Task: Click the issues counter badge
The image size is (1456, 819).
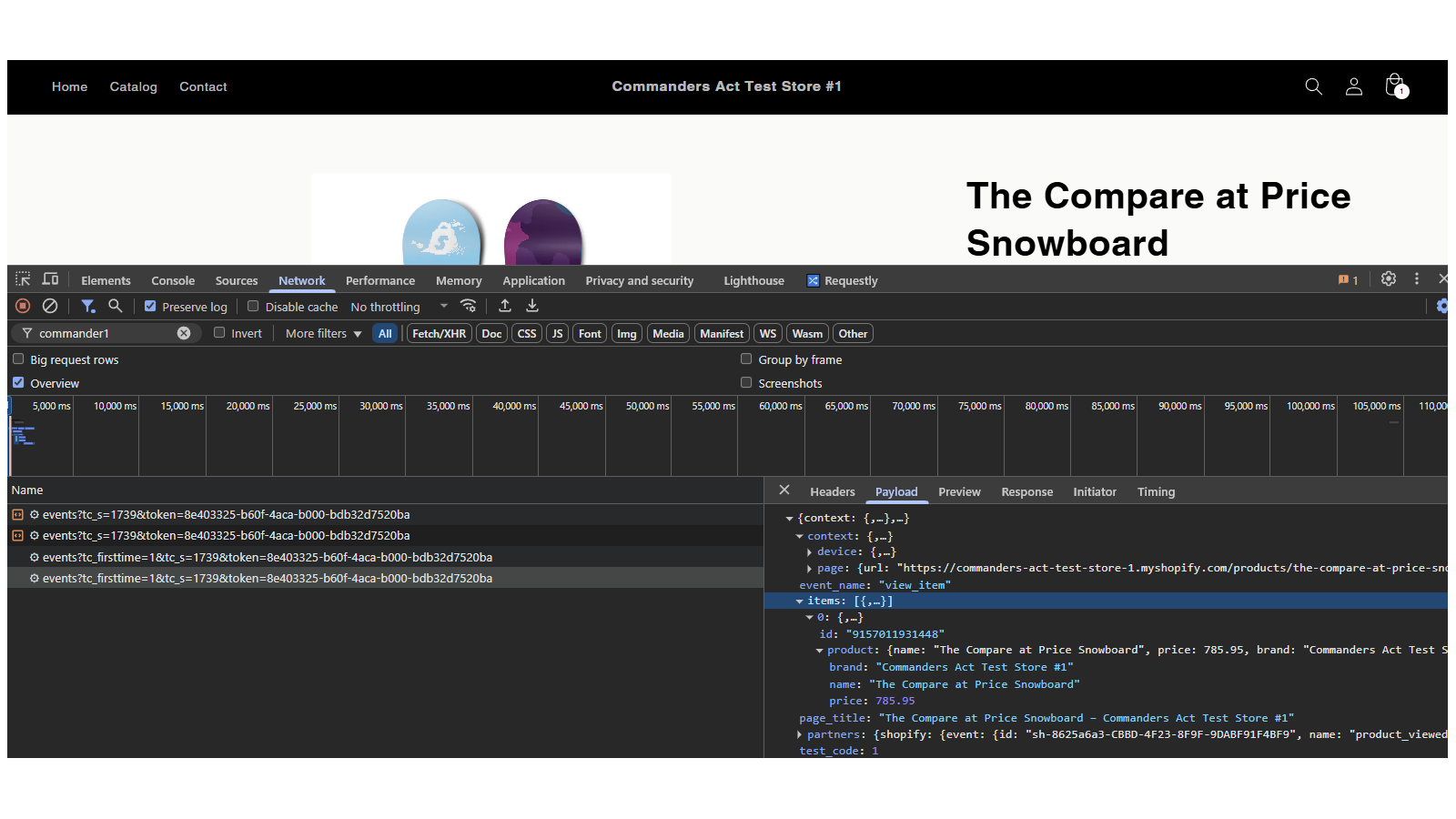Action: coord(1348,280)
